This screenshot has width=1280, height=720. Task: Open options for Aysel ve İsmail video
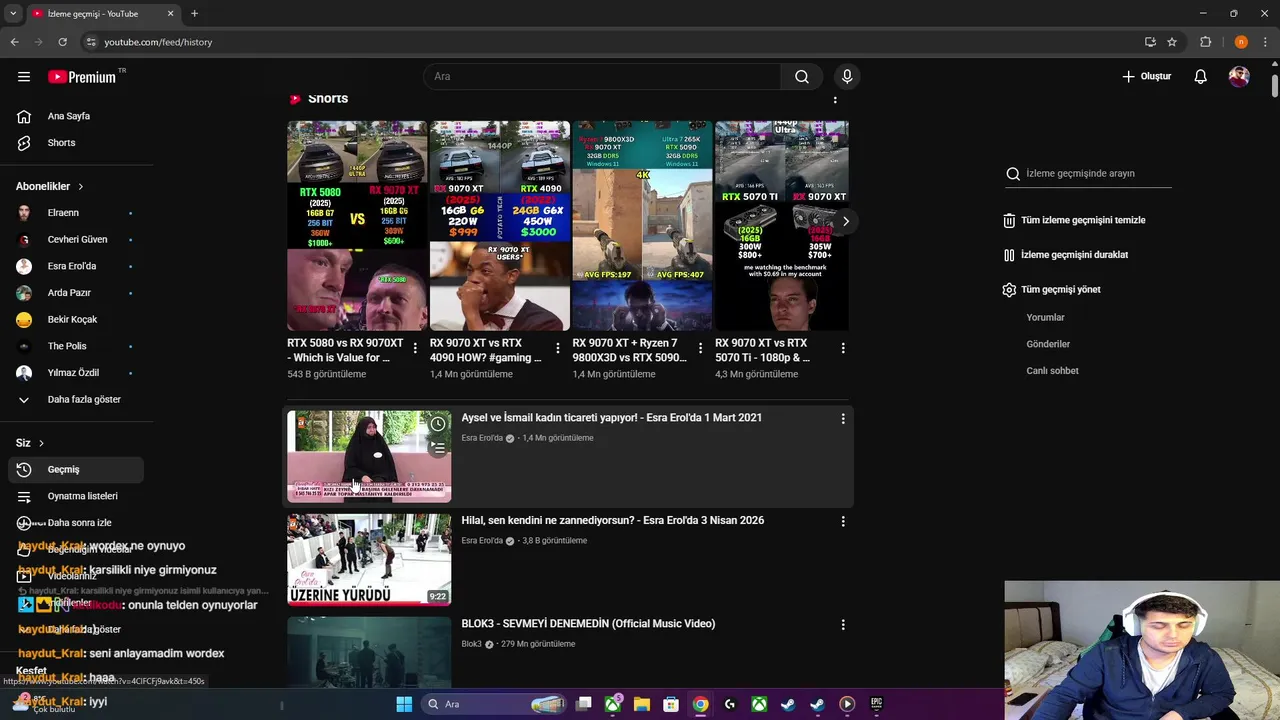(x=843, y=419)
